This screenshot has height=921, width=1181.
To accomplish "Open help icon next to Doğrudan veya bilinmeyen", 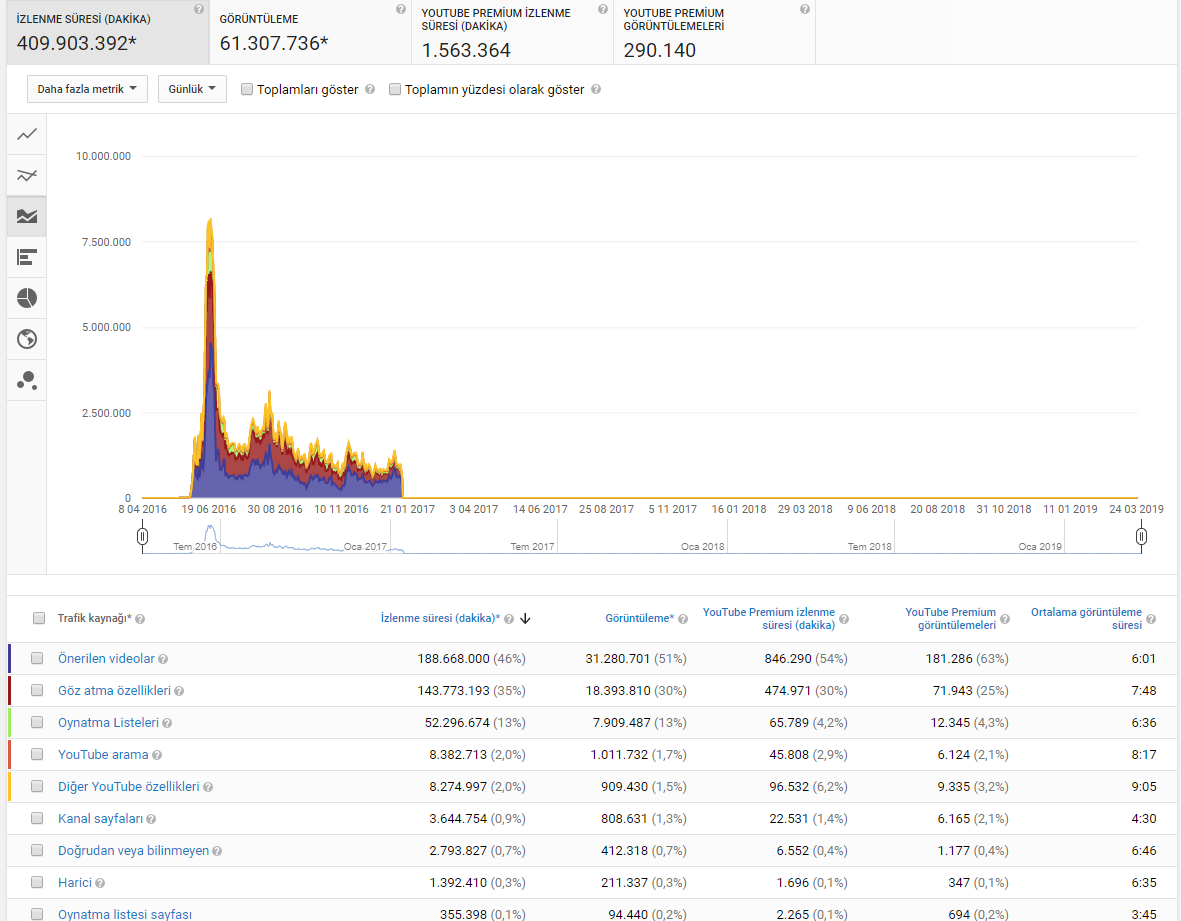I will pyautogui.click(x=217, y=851).
